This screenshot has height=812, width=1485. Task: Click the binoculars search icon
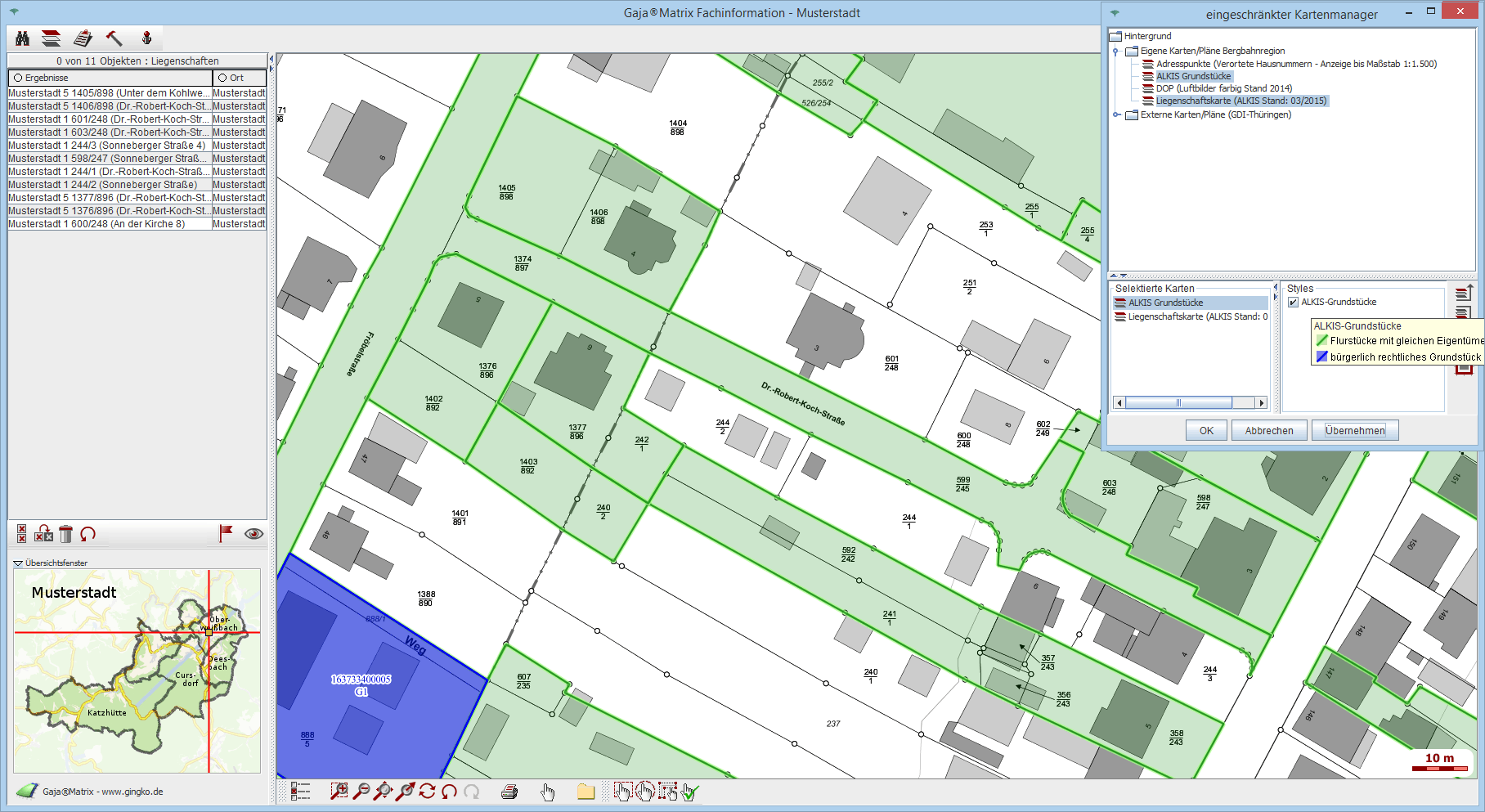pos(23,38)
